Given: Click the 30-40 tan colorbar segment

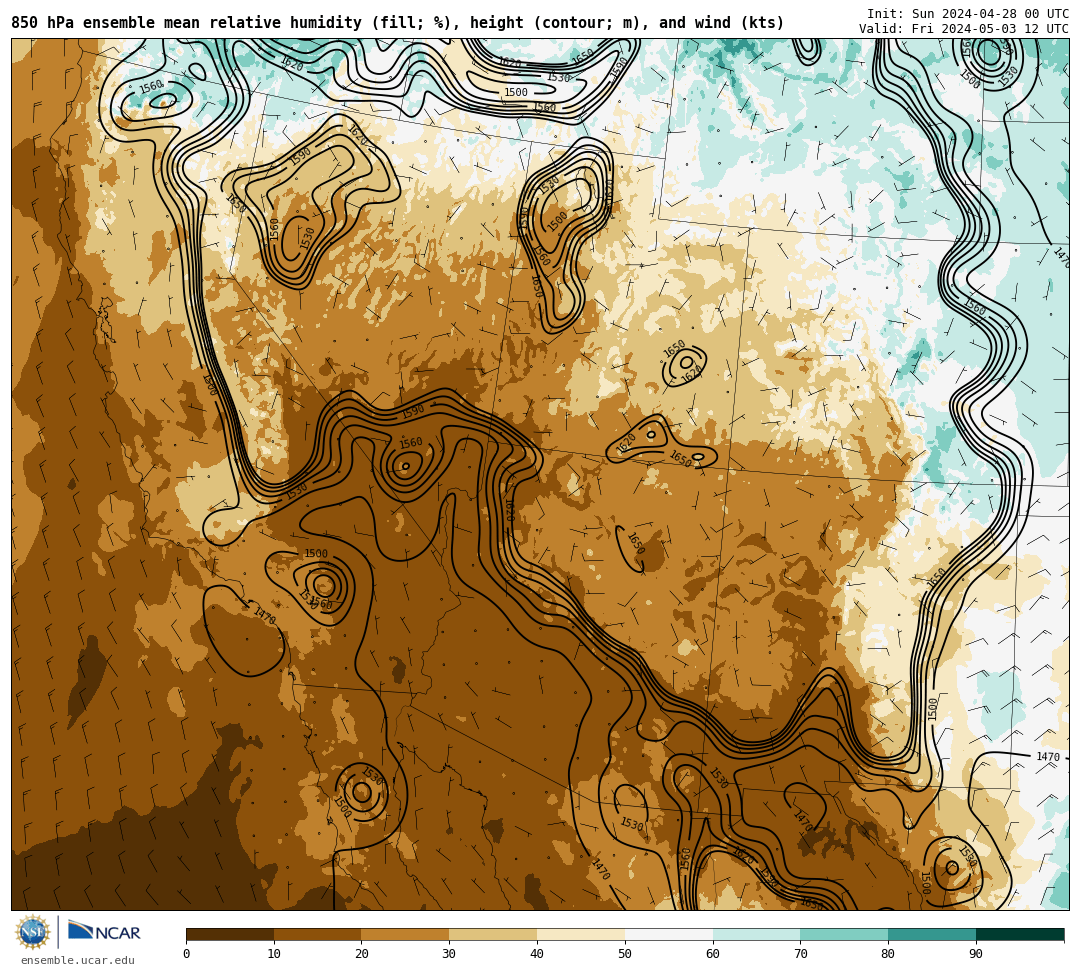Looking at the screenshot, I should 493,934.
